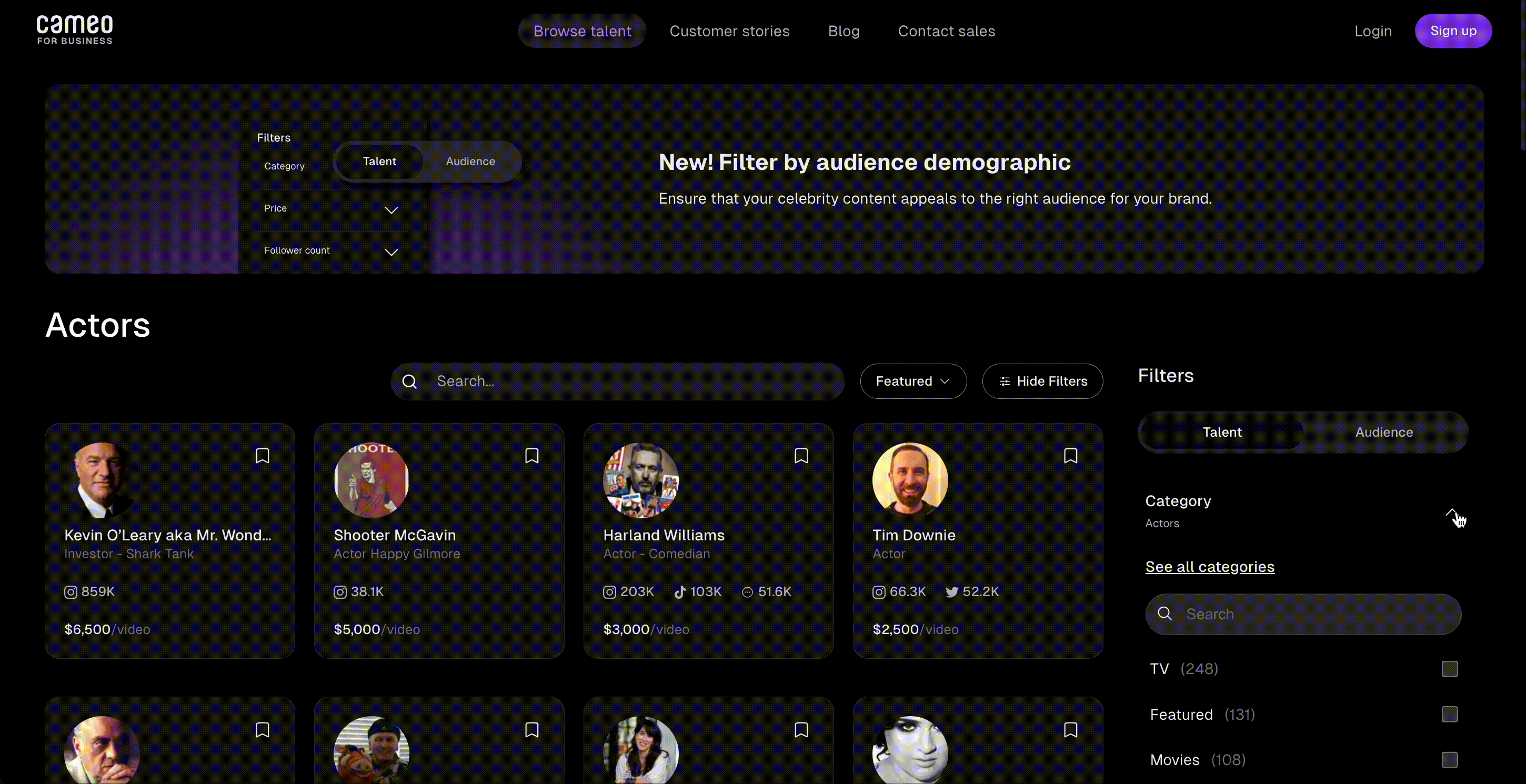1526x784 pixels.
Task: Bookmark Tim Downie's talent card
Action: [x=1070, y=456]
